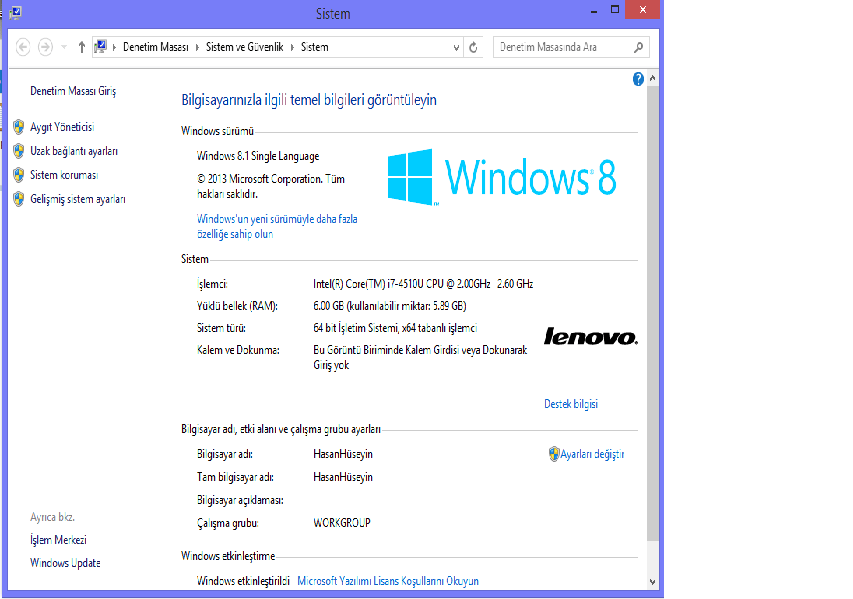The image size is (853, 599).
Task: Click the Ayrıca bkz. label
Action: [52, 517]
